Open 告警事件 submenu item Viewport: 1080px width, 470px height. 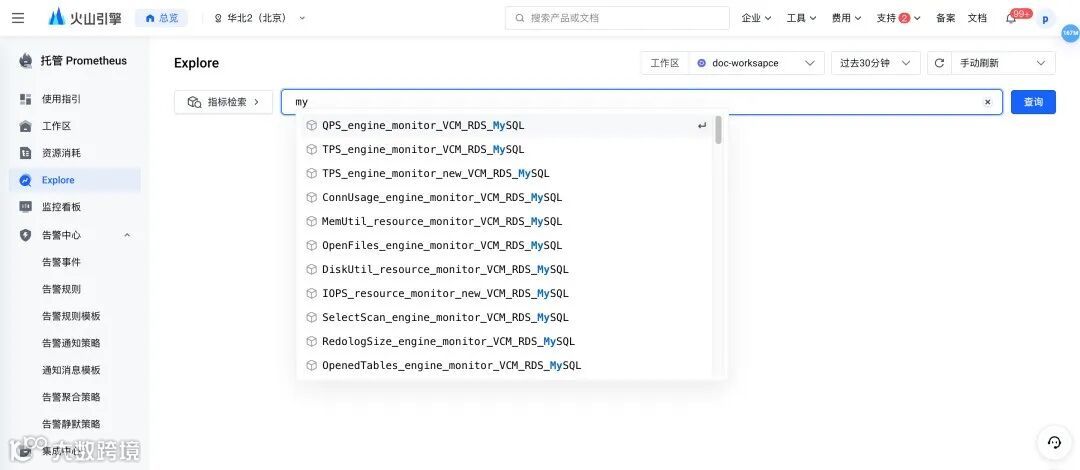click(61, 262)
